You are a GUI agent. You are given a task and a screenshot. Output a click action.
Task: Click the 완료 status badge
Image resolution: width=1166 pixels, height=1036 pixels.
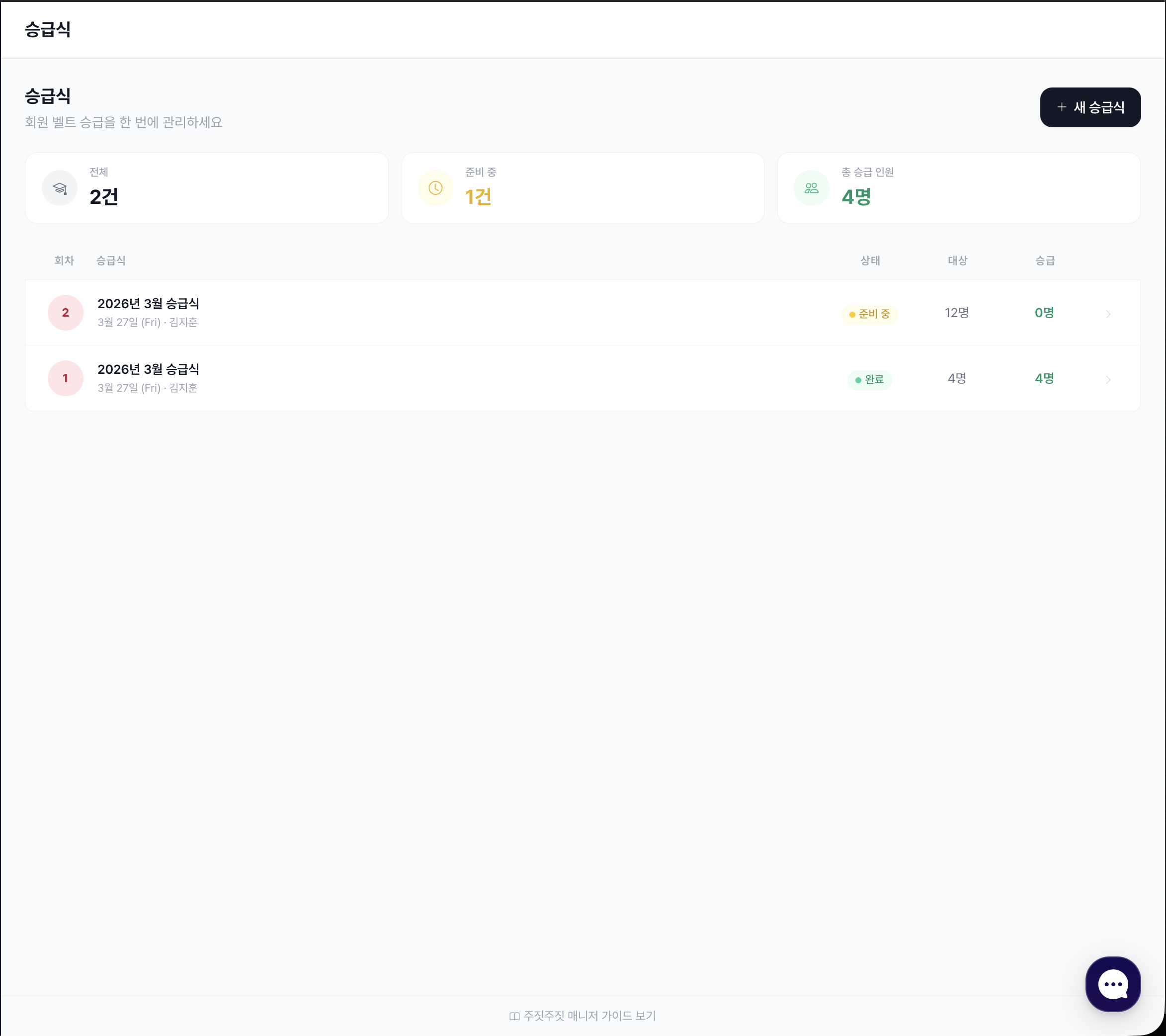(x=869, y=379)
